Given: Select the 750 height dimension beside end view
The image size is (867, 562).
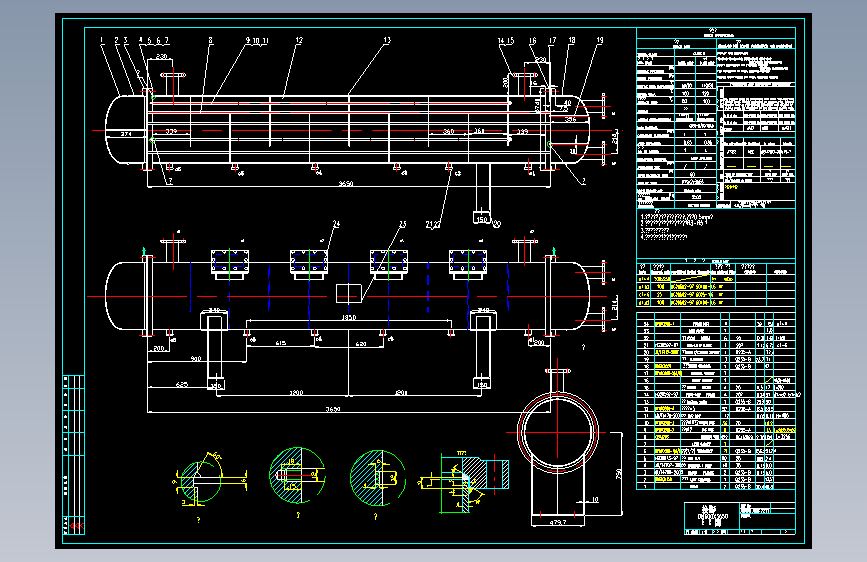Looking at the screenshot, I should point(619,473).
